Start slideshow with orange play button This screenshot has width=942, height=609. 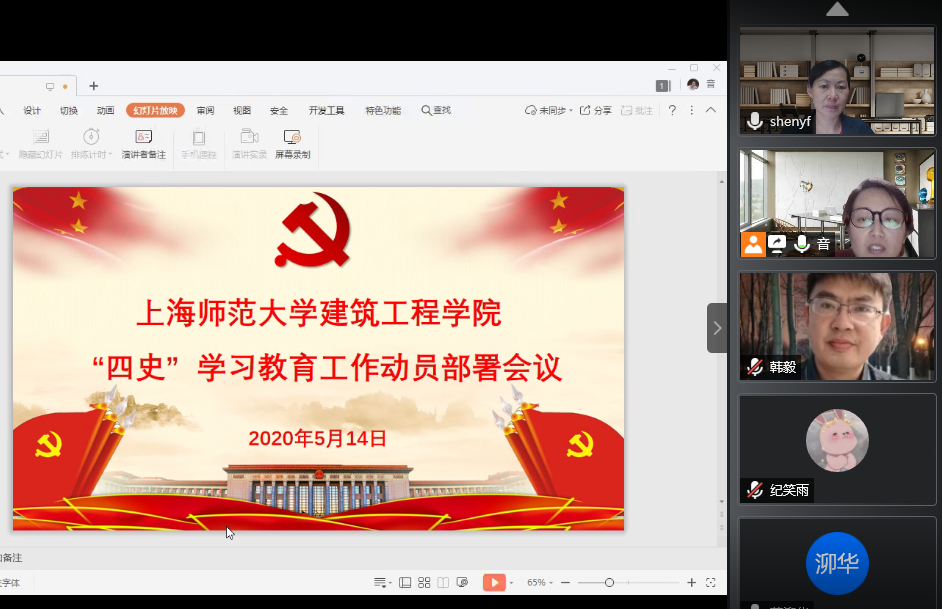pyautogui.click(x=494, y=583)
